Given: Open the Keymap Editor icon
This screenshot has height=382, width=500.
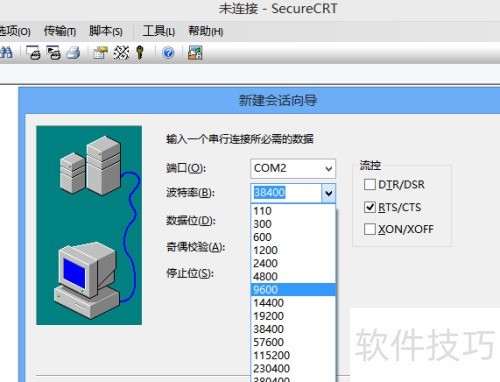Looking at the screenshot, I should pyautogui.click(x=121, y=53).
